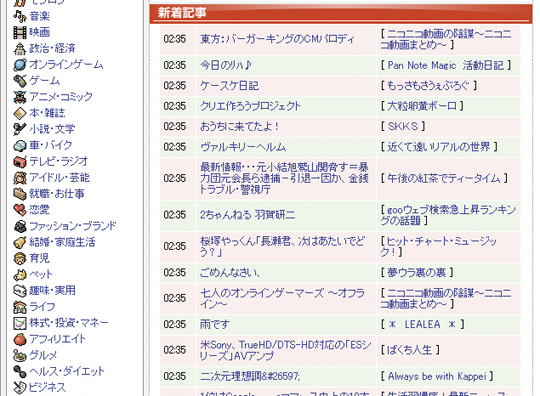The height and width of the screenshot is (396, 540).
Task: Click the chart icon beside 株式・投資・マネー
Action: tap(20, 323)
